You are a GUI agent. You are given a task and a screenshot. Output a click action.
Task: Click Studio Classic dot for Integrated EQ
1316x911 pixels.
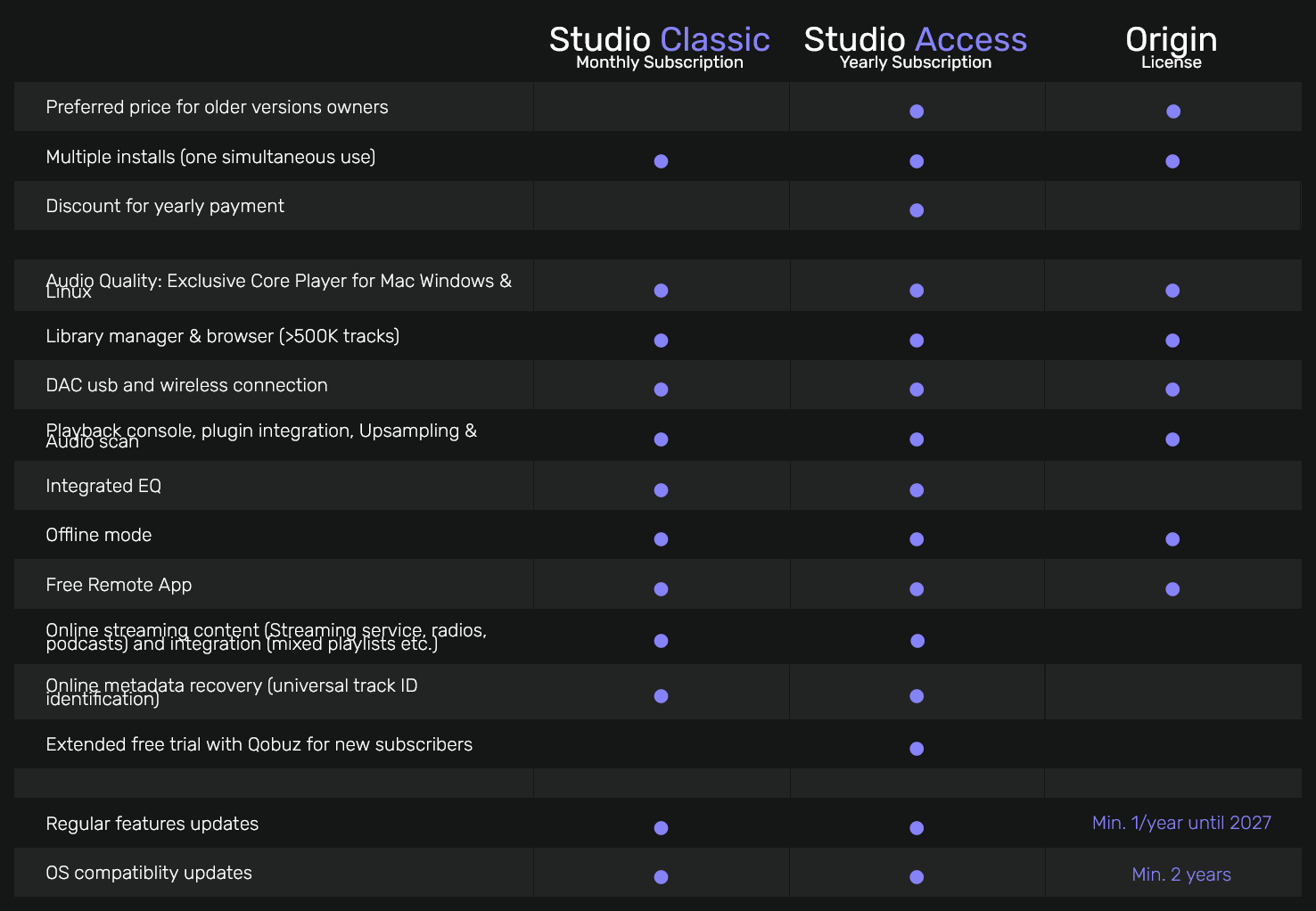[661, 490]
